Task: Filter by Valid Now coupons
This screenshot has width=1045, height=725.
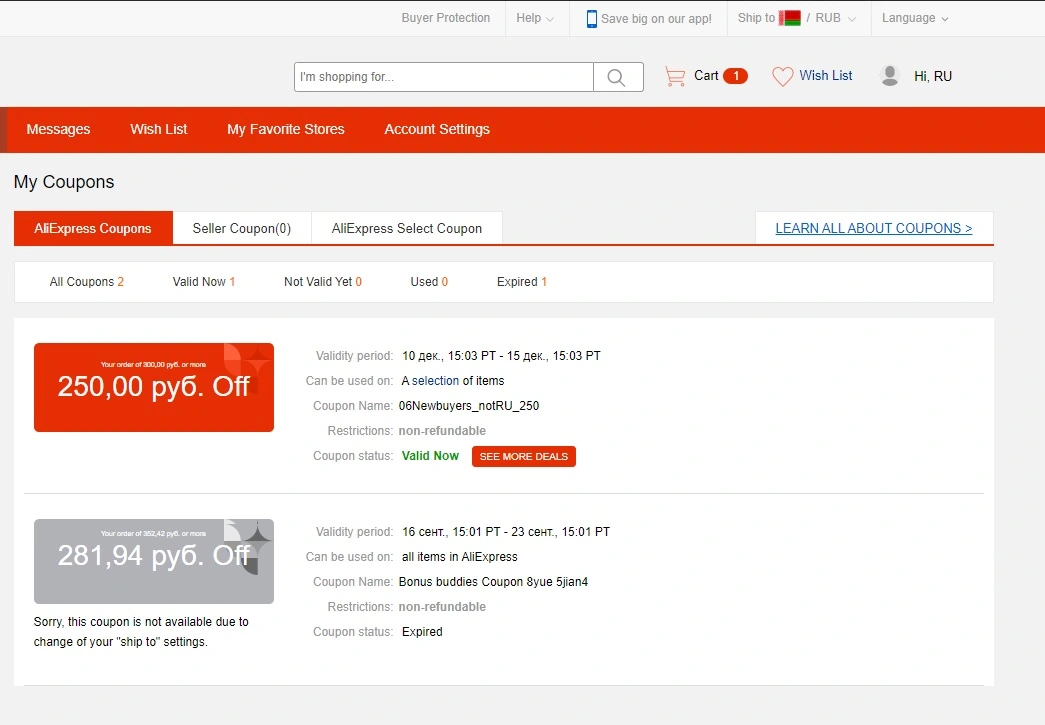Action: 204,282
